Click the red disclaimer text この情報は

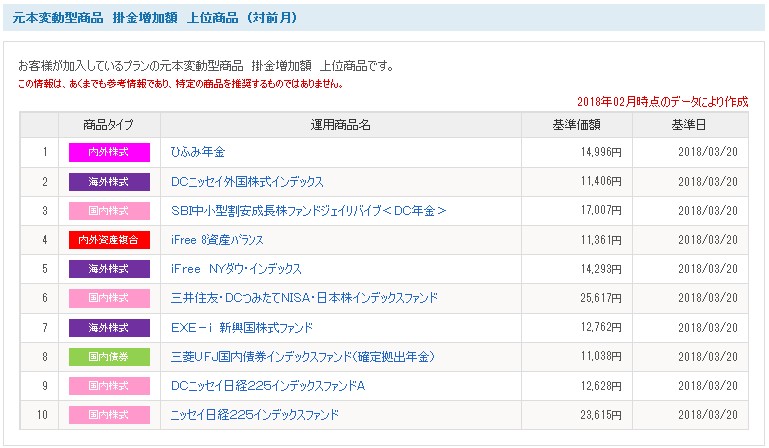click(180, 84)
